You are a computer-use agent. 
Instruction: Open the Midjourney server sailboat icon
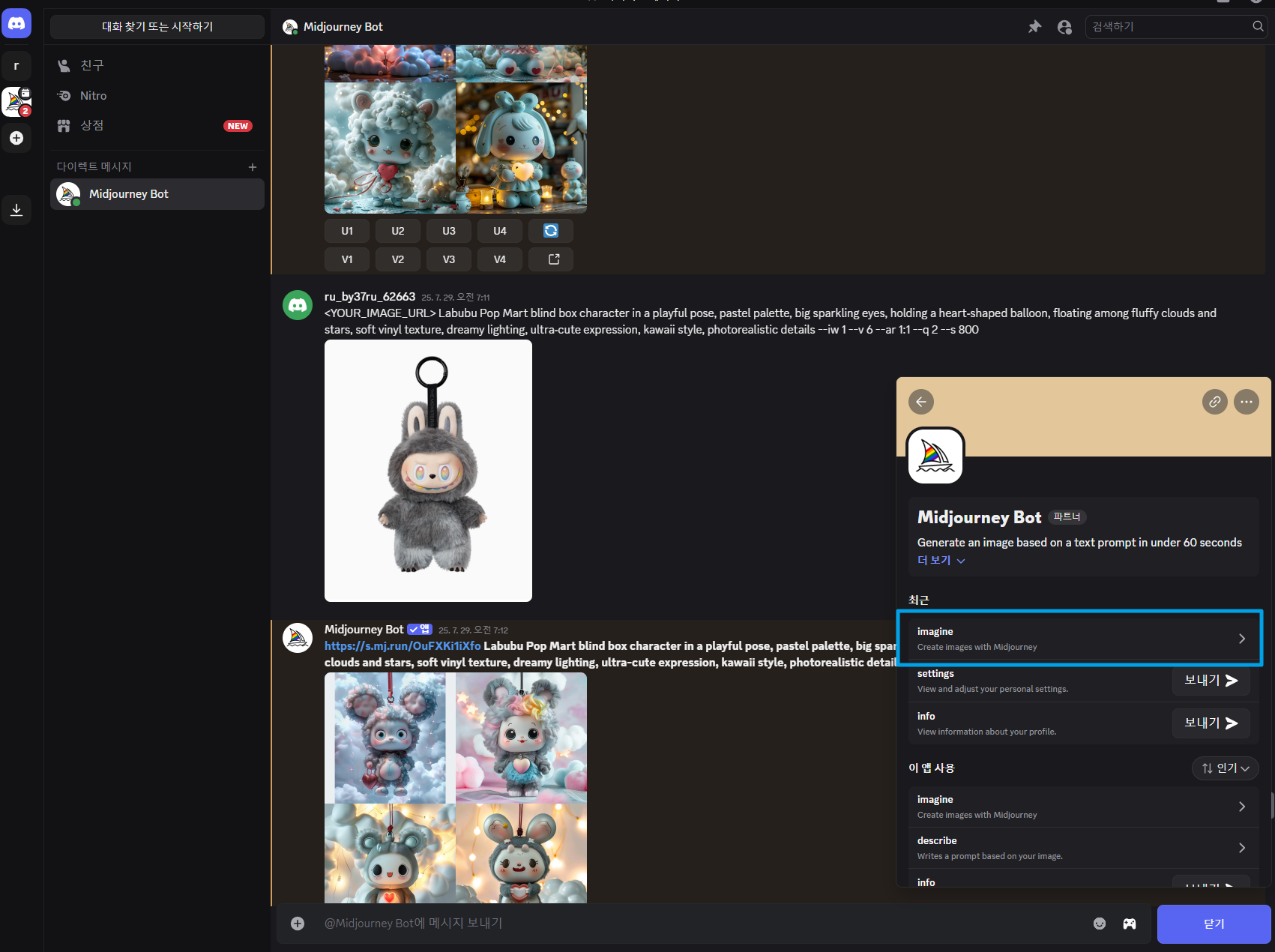[x=16, y=101]
